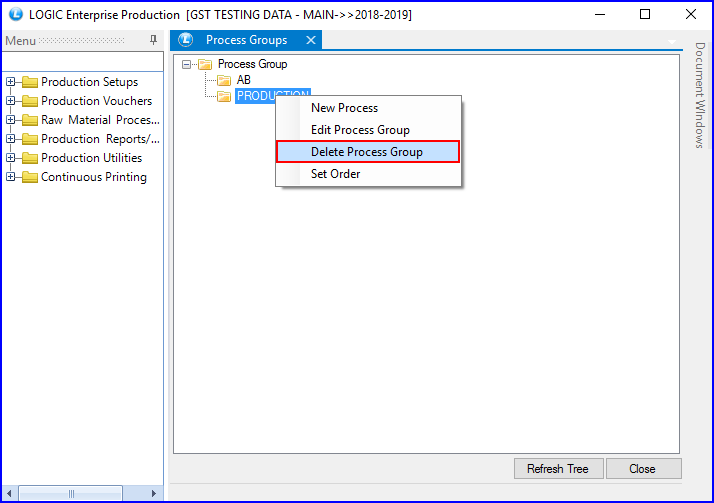Expand the Production Utilities node
This screenshot has height=503, width=714.
pyautogui.click(x=10, y=158)
